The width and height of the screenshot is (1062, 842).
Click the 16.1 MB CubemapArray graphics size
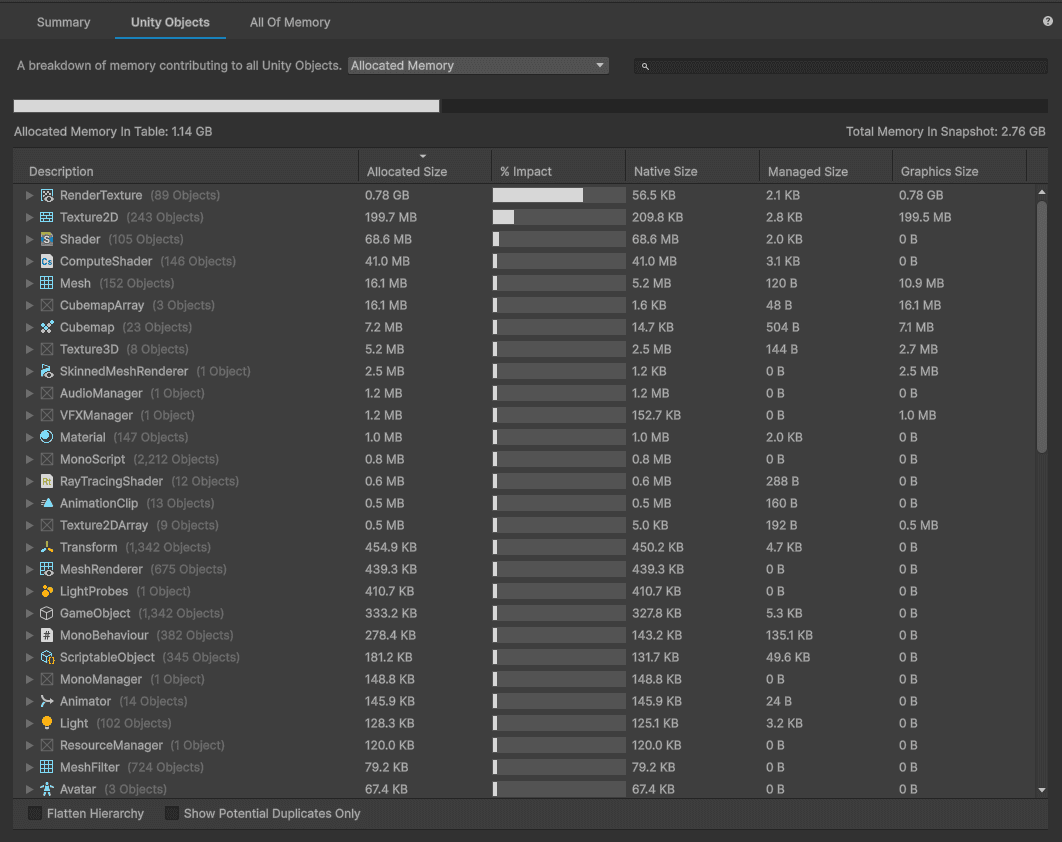pyautogui.click(x=920, y=306)
